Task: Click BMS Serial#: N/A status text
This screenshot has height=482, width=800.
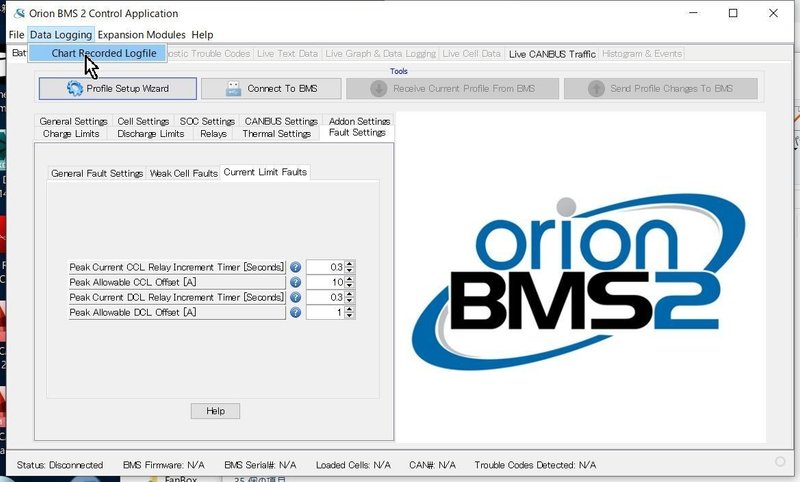Action: [260, 465]
